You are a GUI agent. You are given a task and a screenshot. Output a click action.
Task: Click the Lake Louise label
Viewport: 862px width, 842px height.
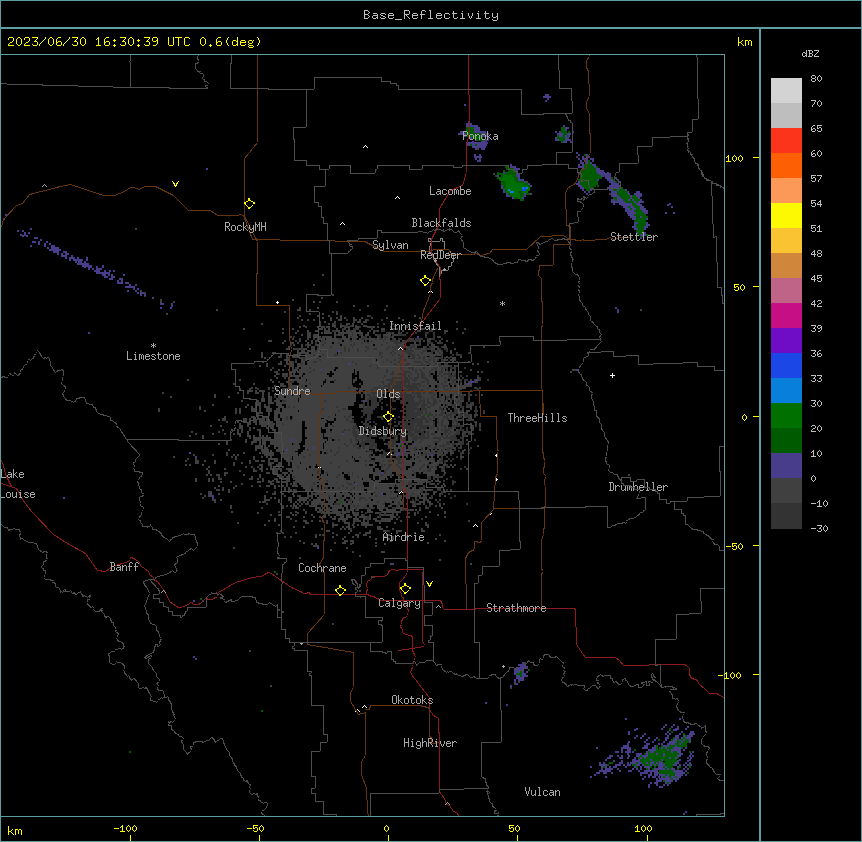coord(18,484)
